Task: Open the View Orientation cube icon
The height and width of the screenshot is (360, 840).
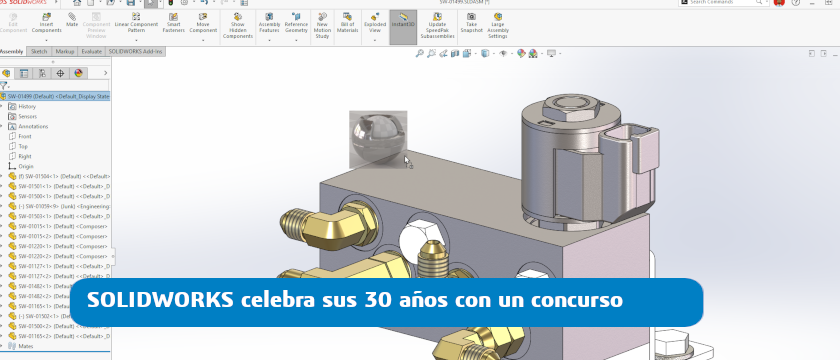Action: (x=467, y=54)
